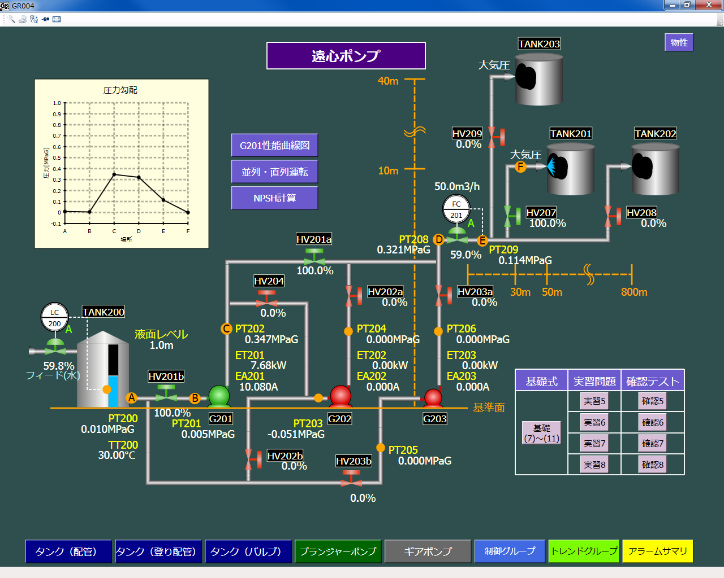Click the NPSH計算 button
The height and width of the screenshot is (578, 724).
274,197
